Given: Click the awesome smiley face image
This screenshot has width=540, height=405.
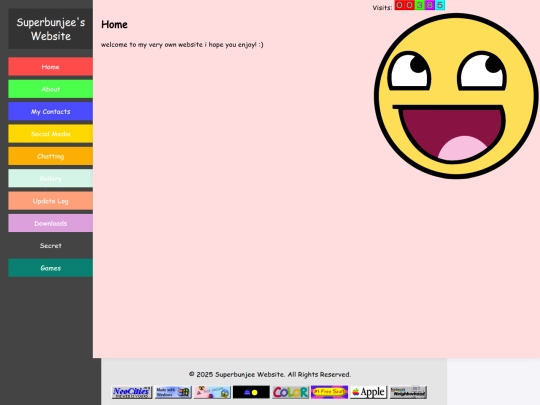Looking at the screenshot, I should (x=456, y=96).
